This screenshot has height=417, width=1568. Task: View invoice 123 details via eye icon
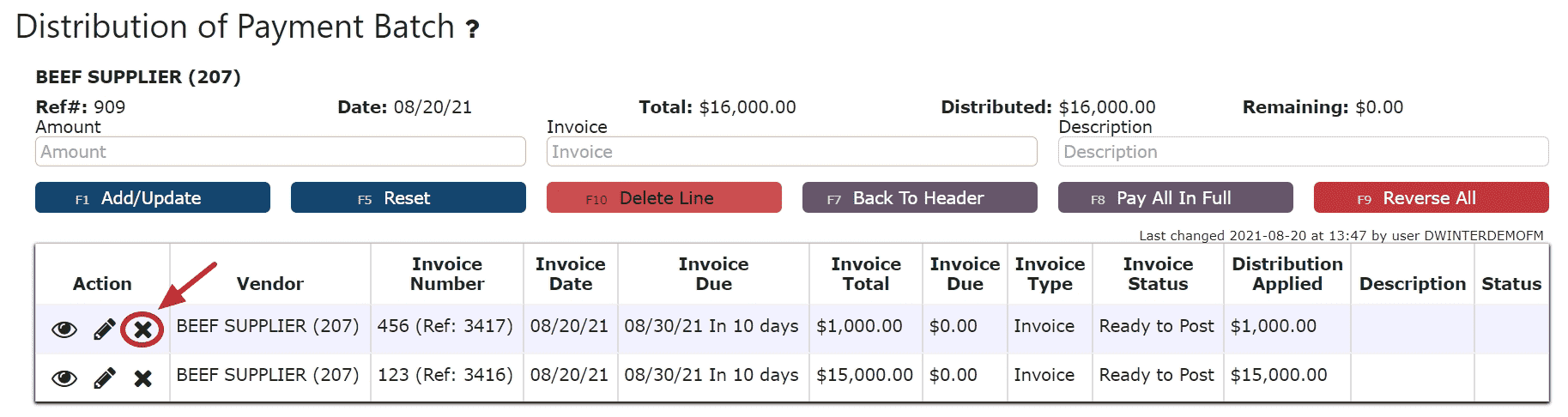point(64,378)
